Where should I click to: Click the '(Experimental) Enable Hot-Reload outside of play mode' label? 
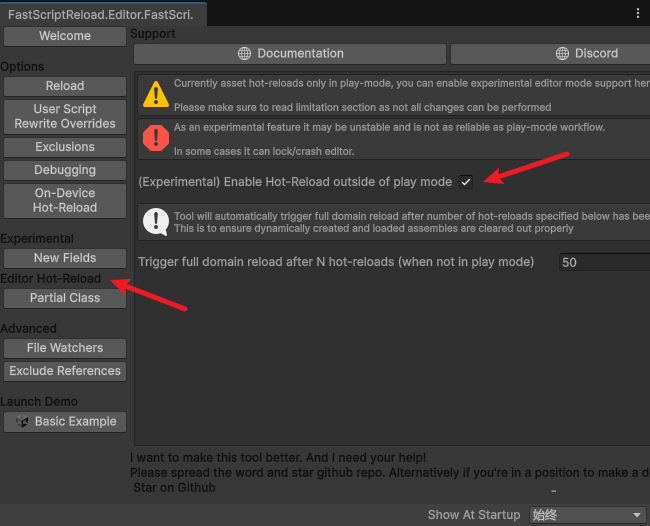point(295,182)
